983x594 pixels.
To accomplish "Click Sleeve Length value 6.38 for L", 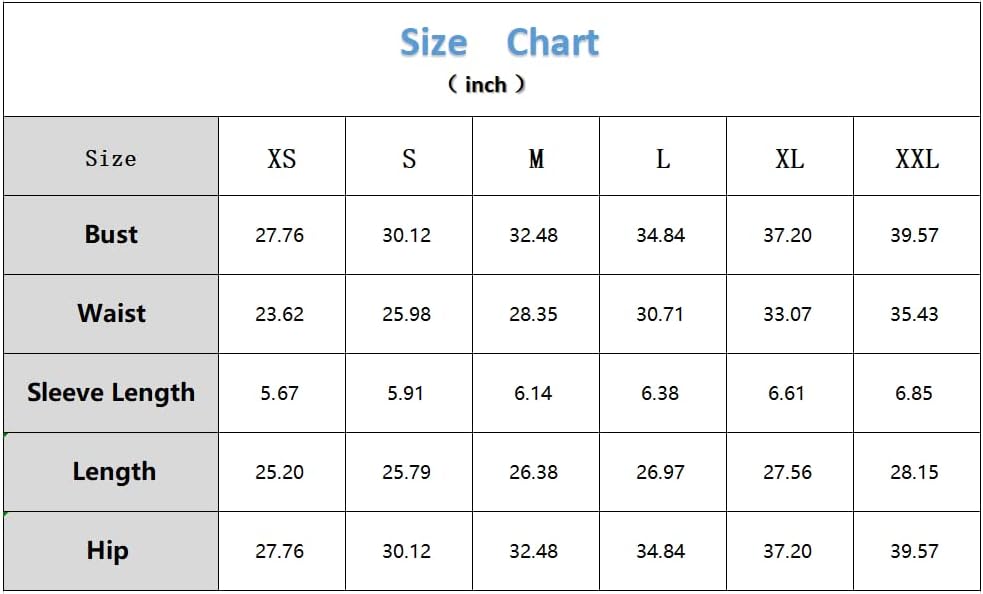I will pyautogui.click(x=660, y=393).
